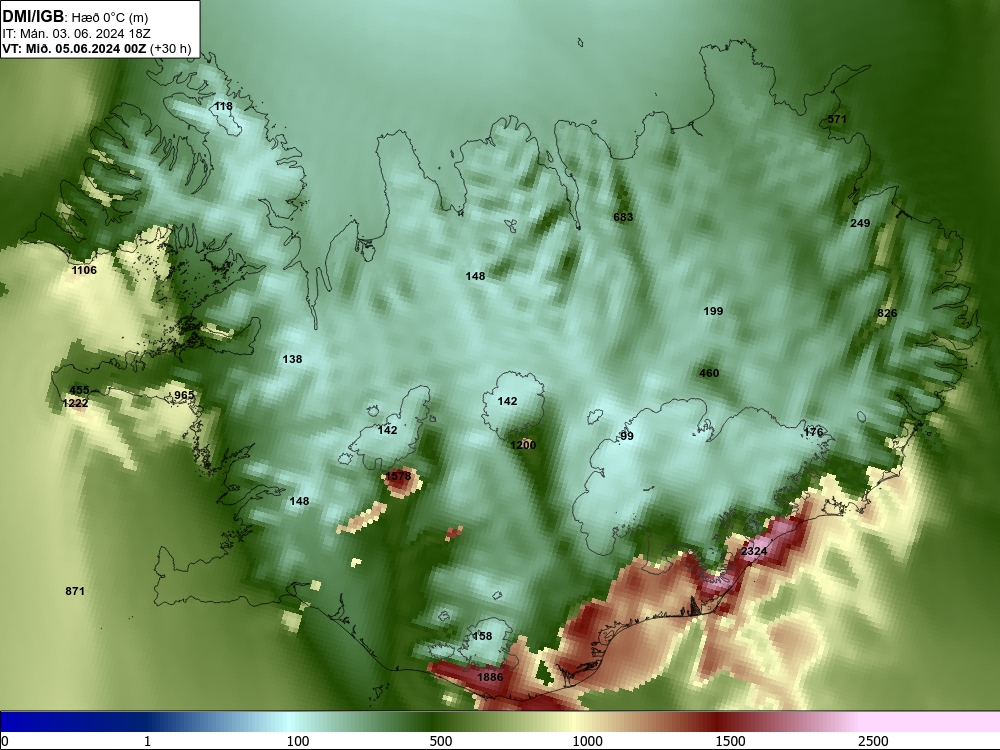Click the 1200 value label
This screenshot has width=1000, height=750.
[523, 445]
